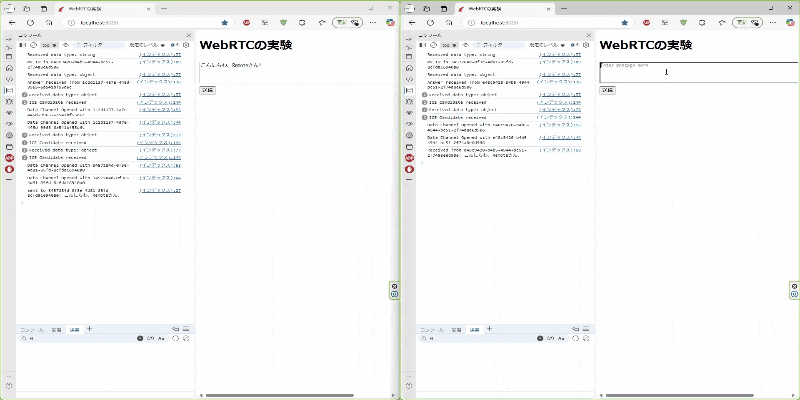The image size is (800, 400).
Task: Toggle match case (Aa) in right search bar
Action: (562, 339)
